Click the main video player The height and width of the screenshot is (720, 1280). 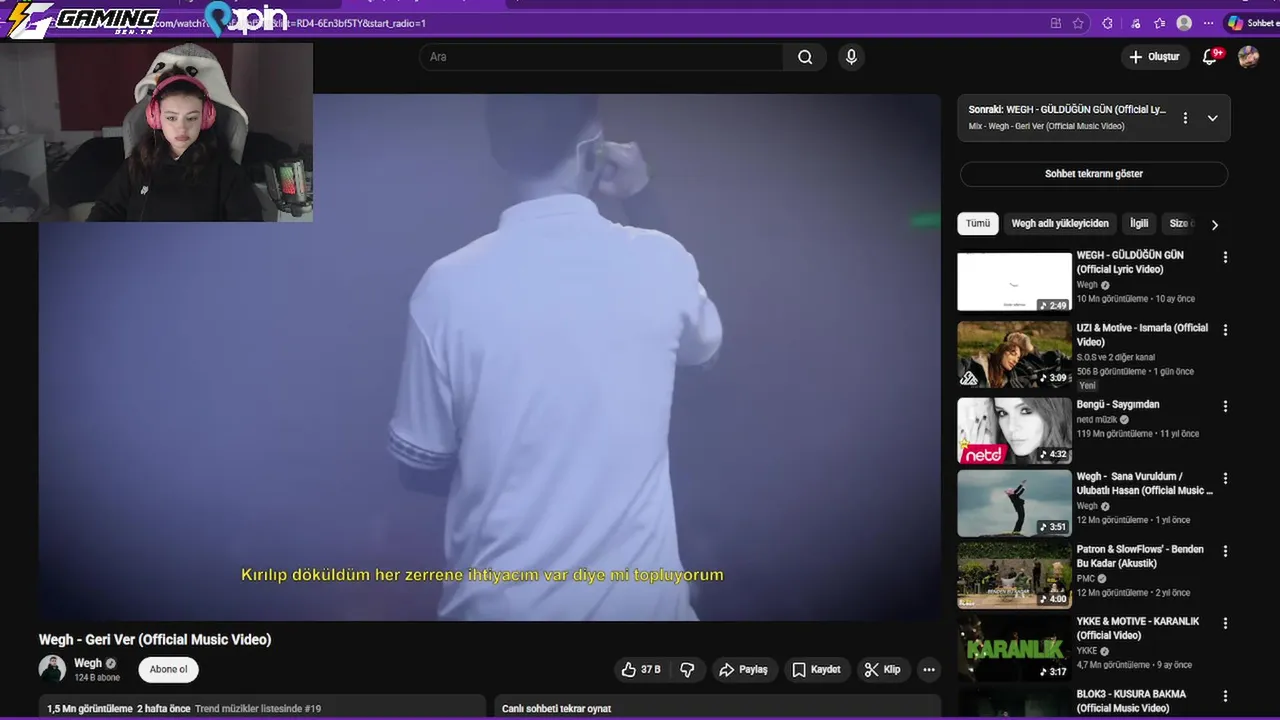[x=490, y=357]
